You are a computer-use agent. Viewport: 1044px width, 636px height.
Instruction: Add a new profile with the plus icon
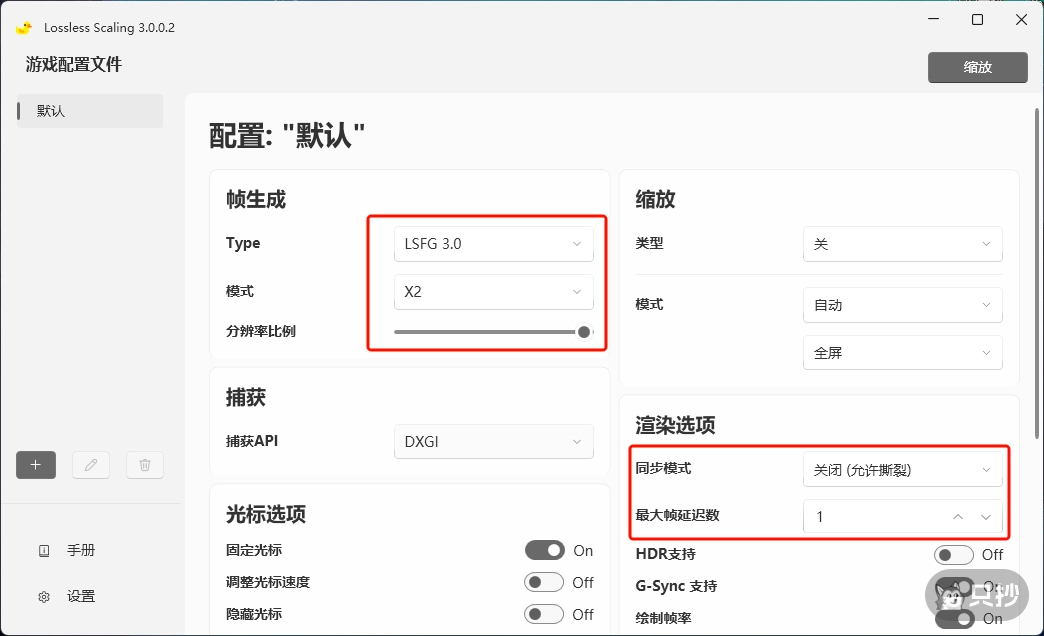(x=35, y=464)
